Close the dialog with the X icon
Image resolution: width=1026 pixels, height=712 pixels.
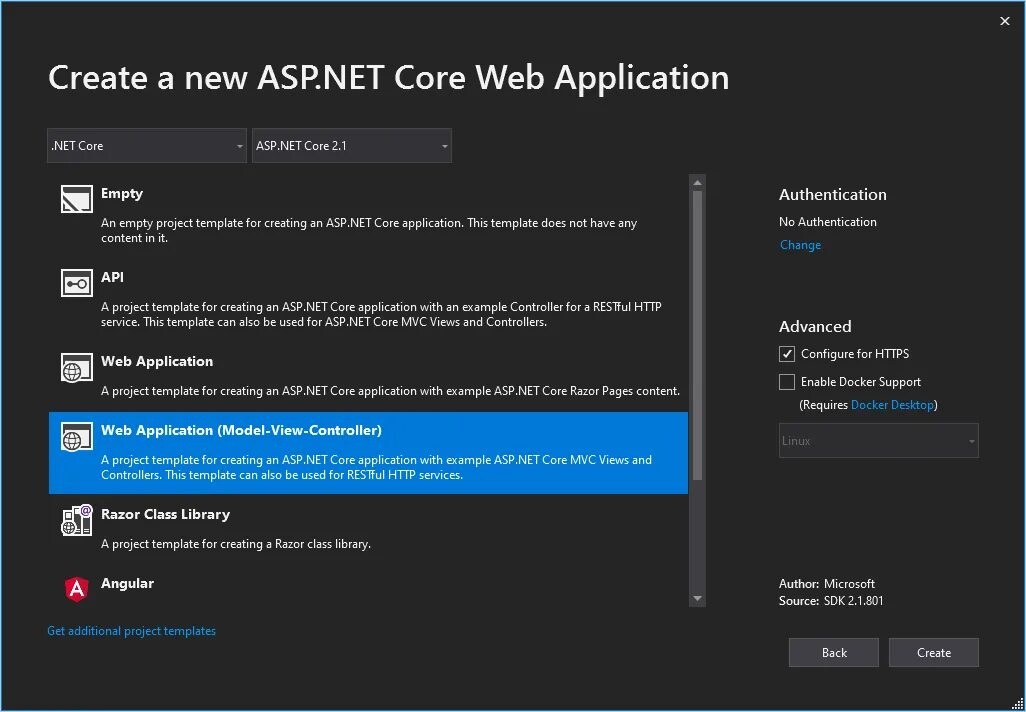[x=1005, y=21]
